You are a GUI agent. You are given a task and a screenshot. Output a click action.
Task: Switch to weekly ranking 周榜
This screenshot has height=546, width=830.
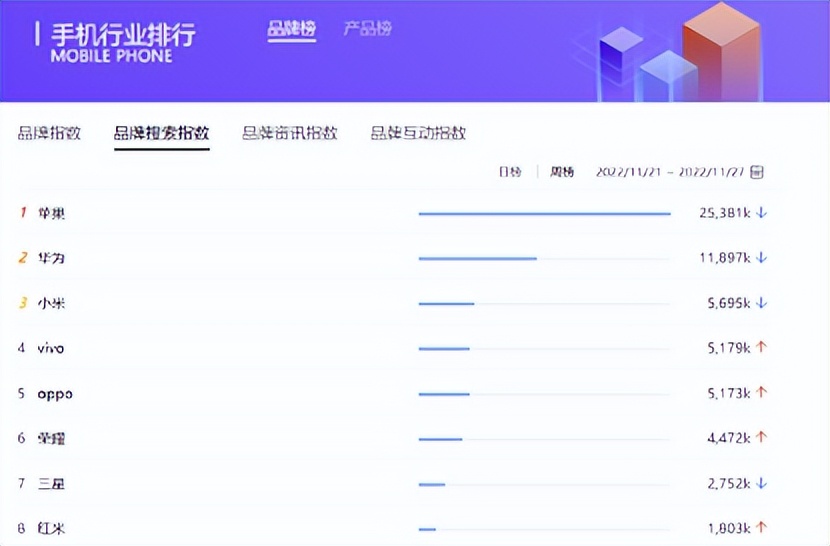point(562,172)
